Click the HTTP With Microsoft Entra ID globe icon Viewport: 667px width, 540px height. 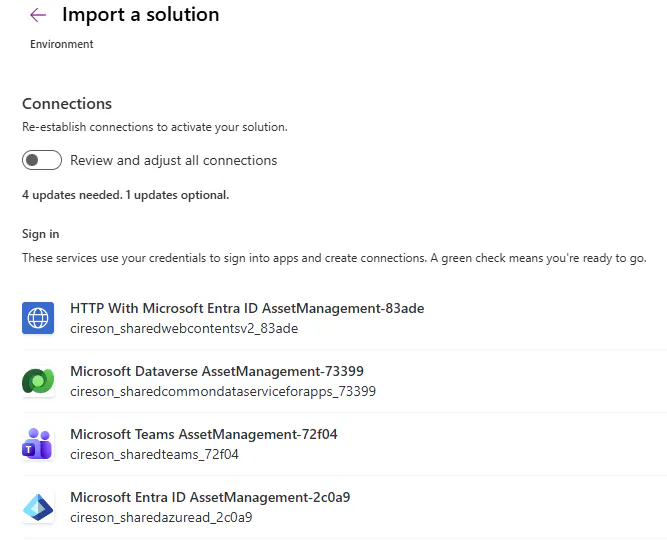[38, 318]
